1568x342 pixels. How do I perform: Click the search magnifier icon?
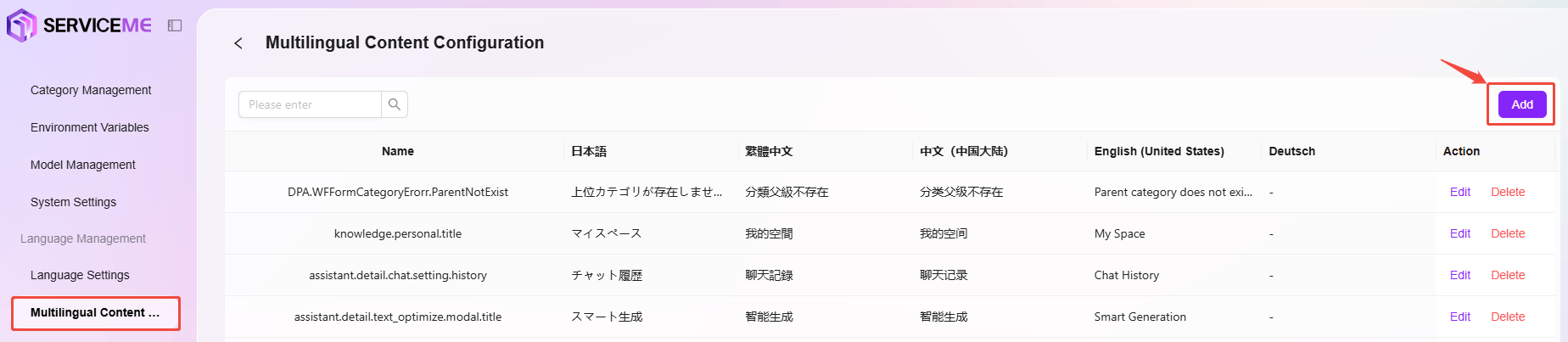pyautogui.click(x=395, y=104)
